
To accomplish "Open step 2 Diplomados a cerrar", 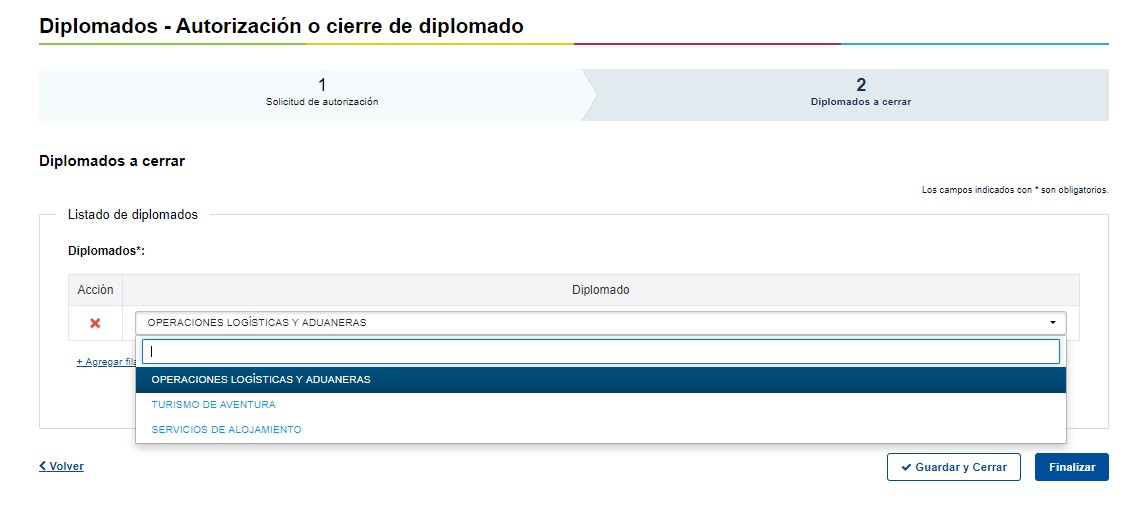I will (860, 94).
